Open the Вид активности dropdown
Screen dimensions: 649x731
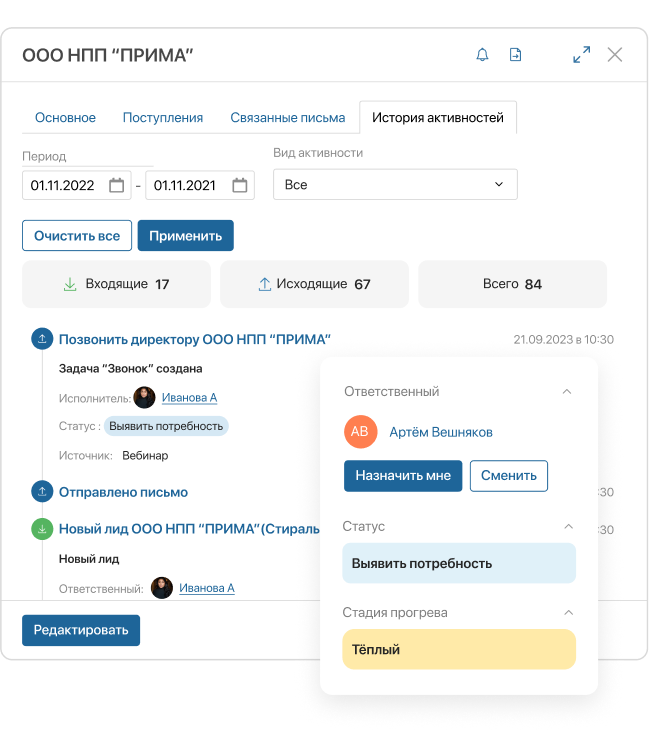395,185
